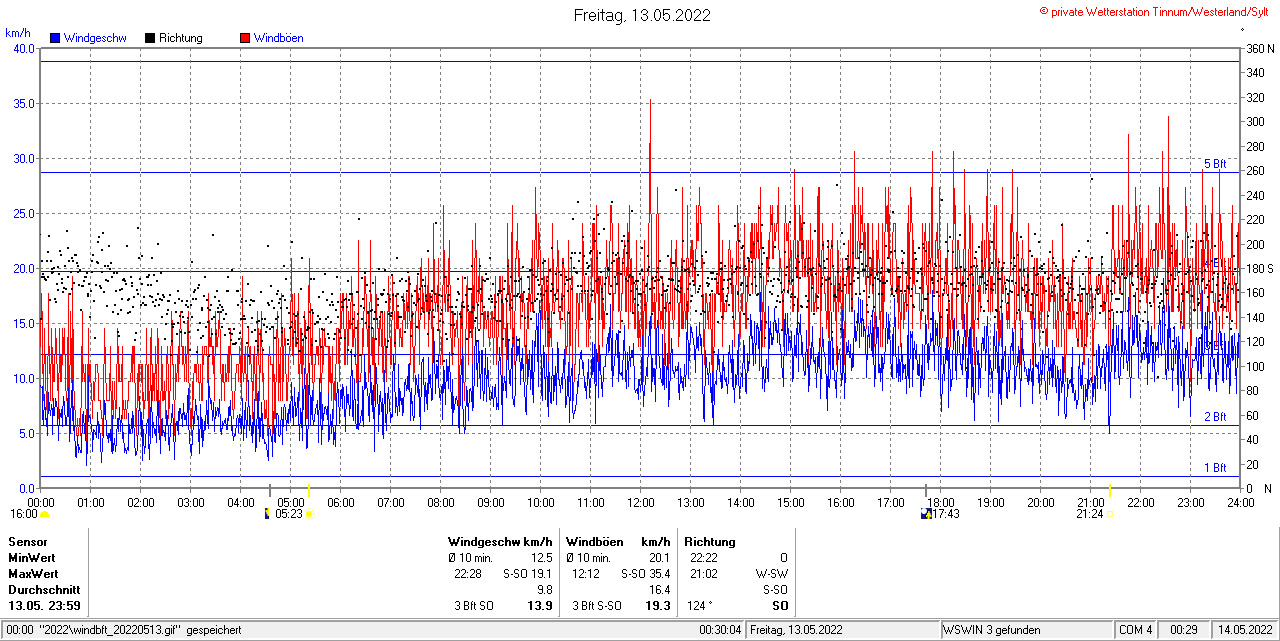
Task: Click the Windgeschw km/h column header
Action: coord(500,541)
